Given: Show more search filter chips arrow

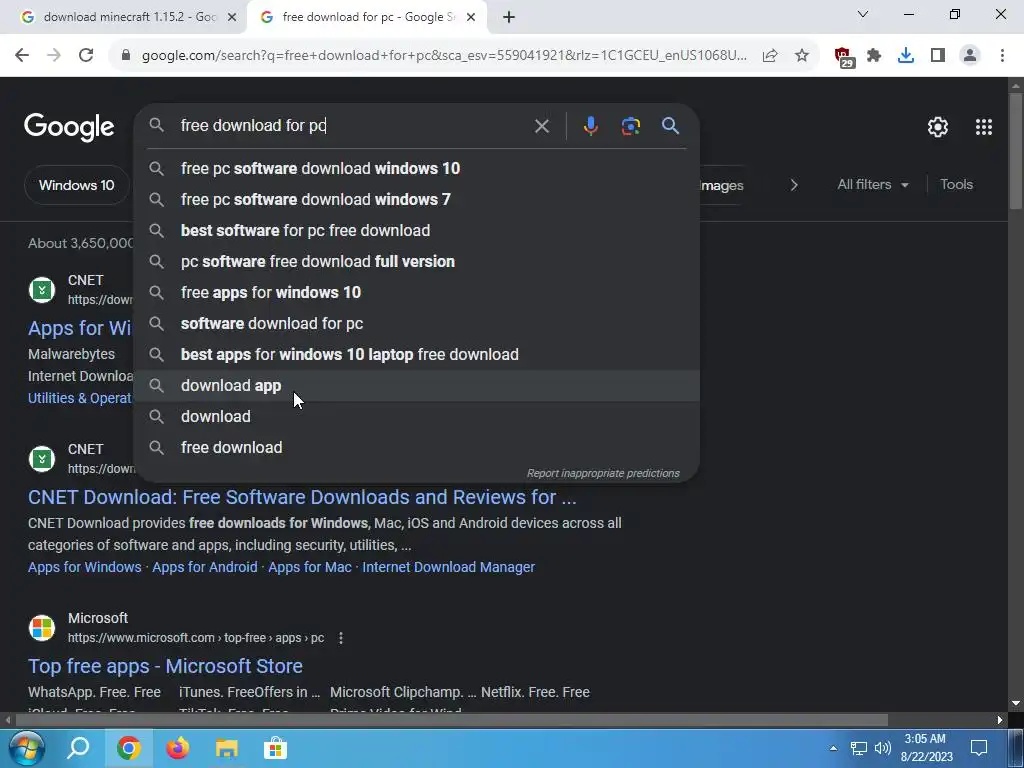Looking at the screenshot, I should [x=794, y=185].
